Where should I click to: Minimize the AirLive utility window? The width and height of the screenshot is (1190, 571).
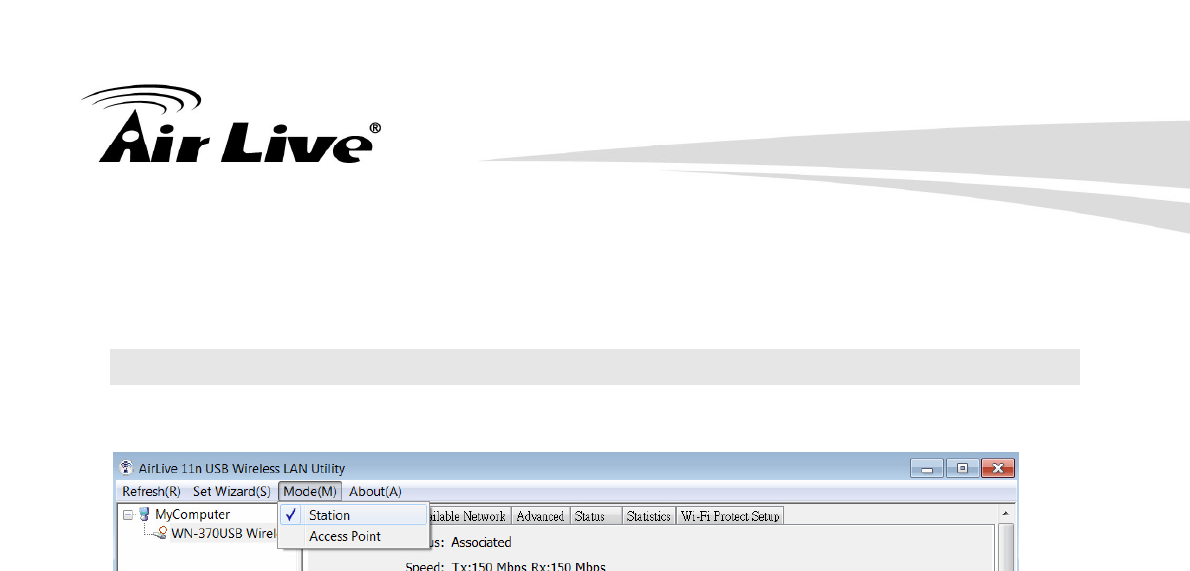pos(927,468)
